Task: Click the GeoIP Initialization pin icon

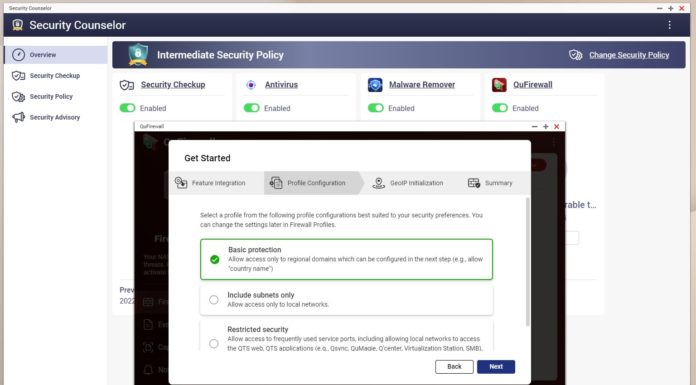Action: [379, 183]
